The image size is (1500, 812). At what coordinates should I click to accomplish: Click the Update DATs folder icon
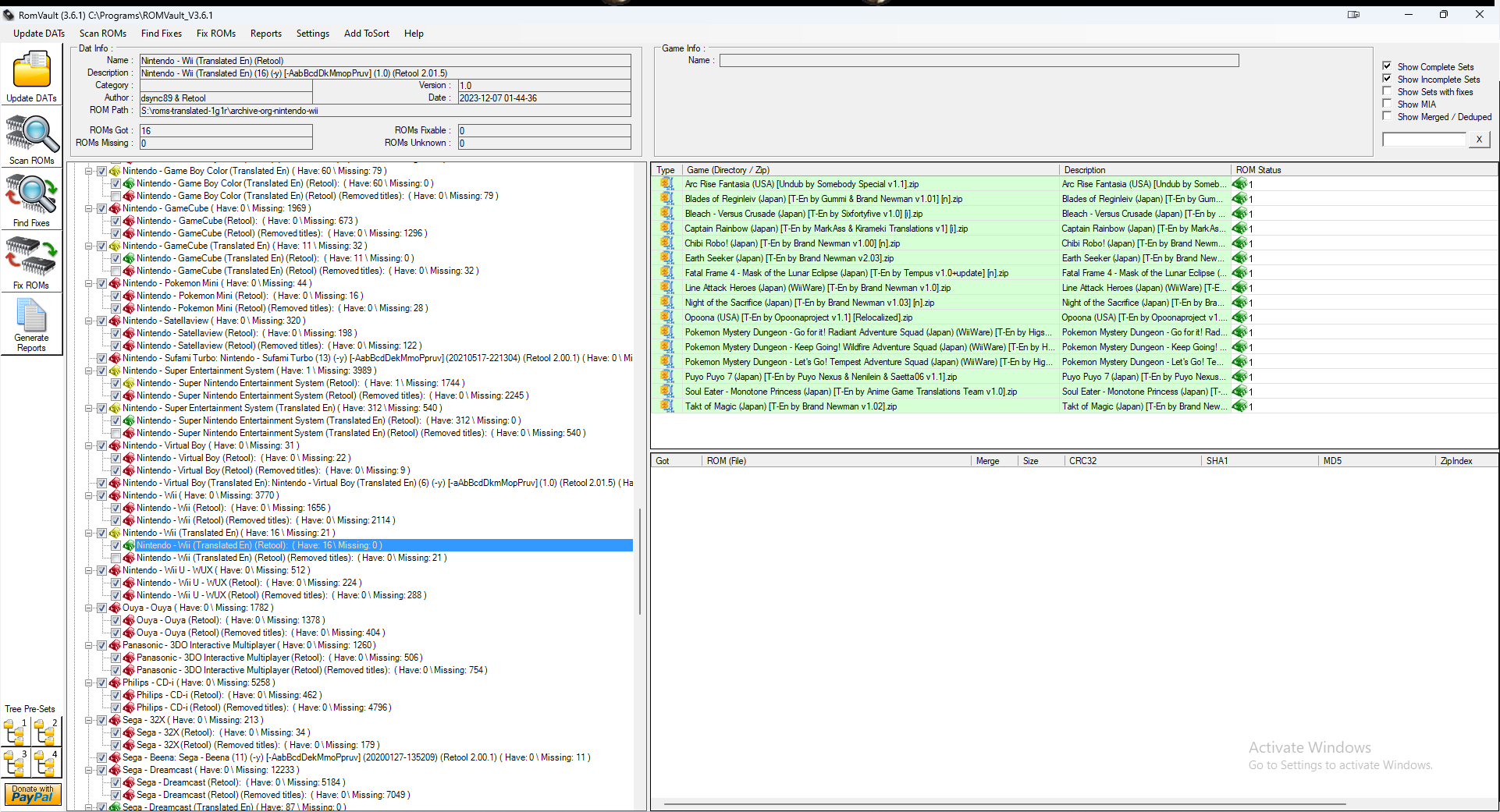tap(31, 70)
